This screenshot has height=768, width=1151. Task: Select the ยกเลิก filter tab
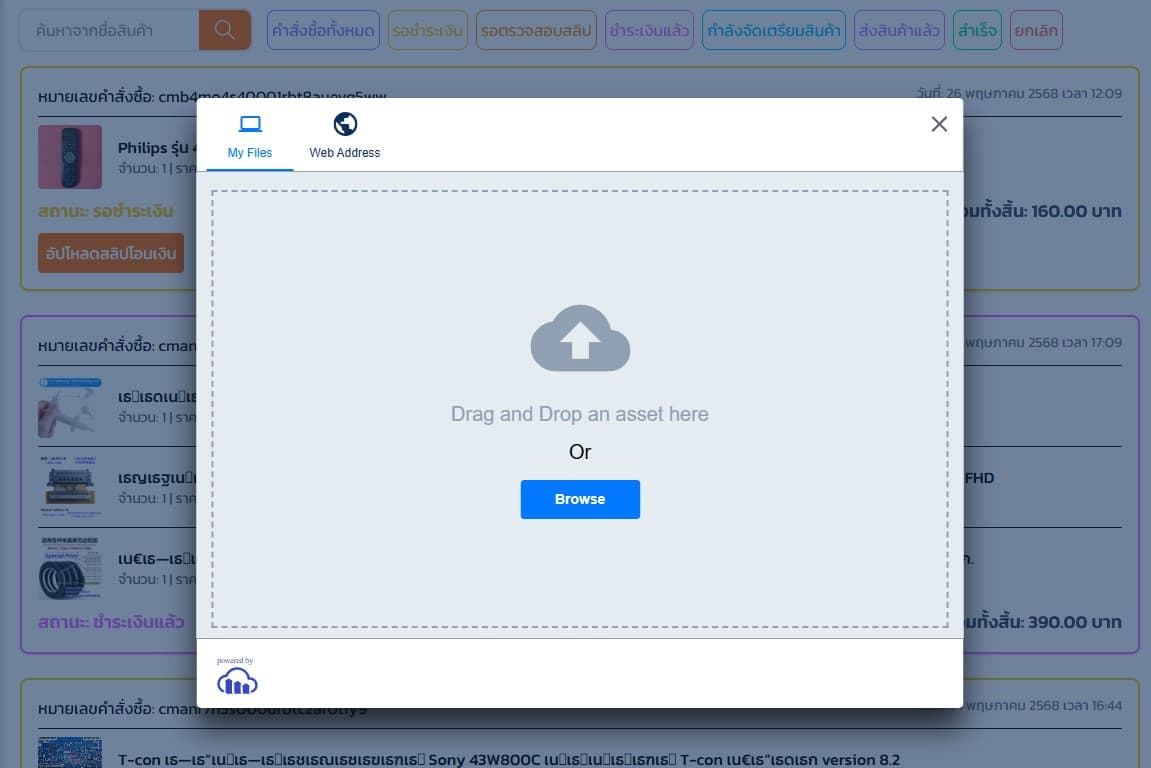(x=1036, y=30)
